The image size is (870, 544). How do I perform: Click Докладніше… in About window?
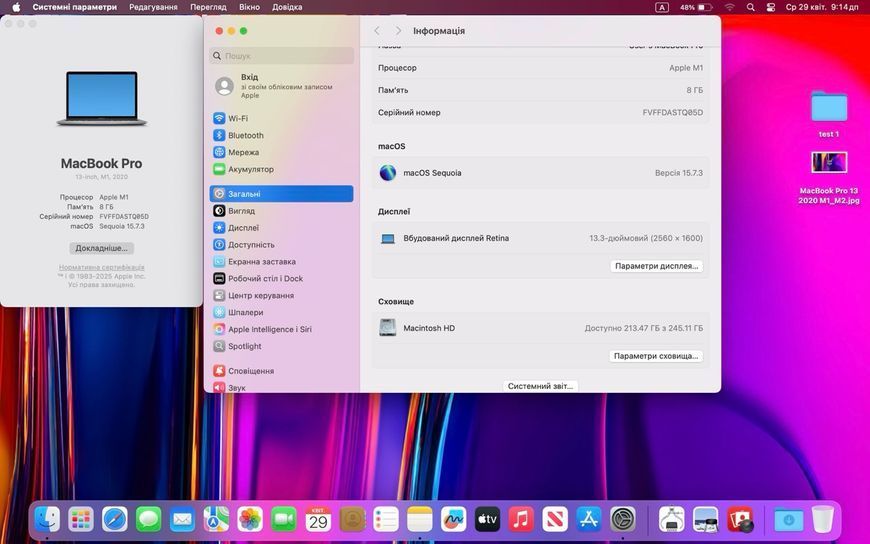pos(102,248)
